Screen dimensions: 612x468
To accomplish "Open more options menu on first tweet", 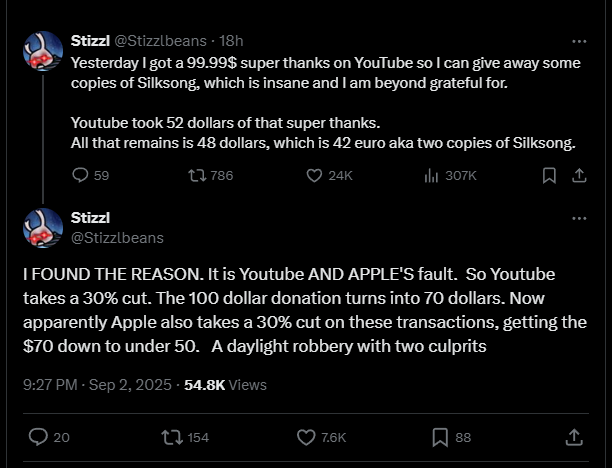I will coord(579,41).
